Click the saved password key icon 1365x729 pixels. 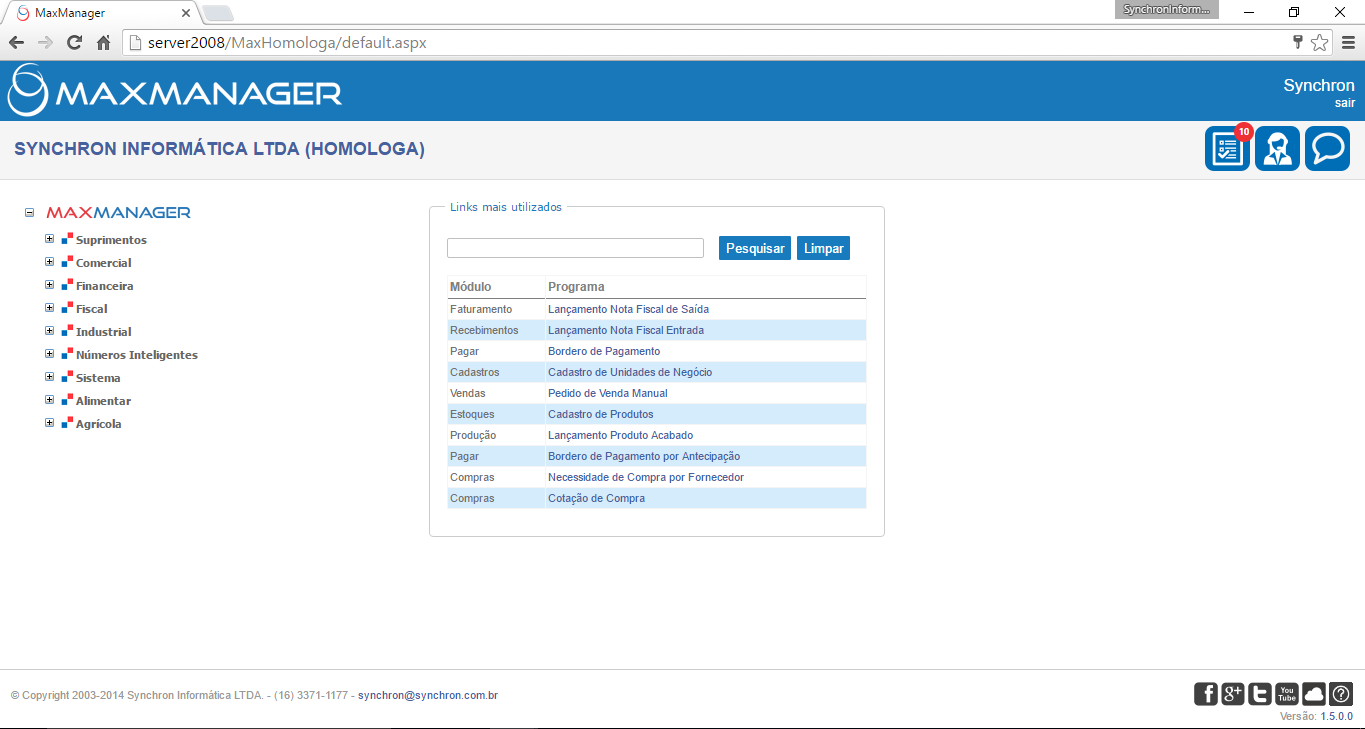click(1298, 43)
